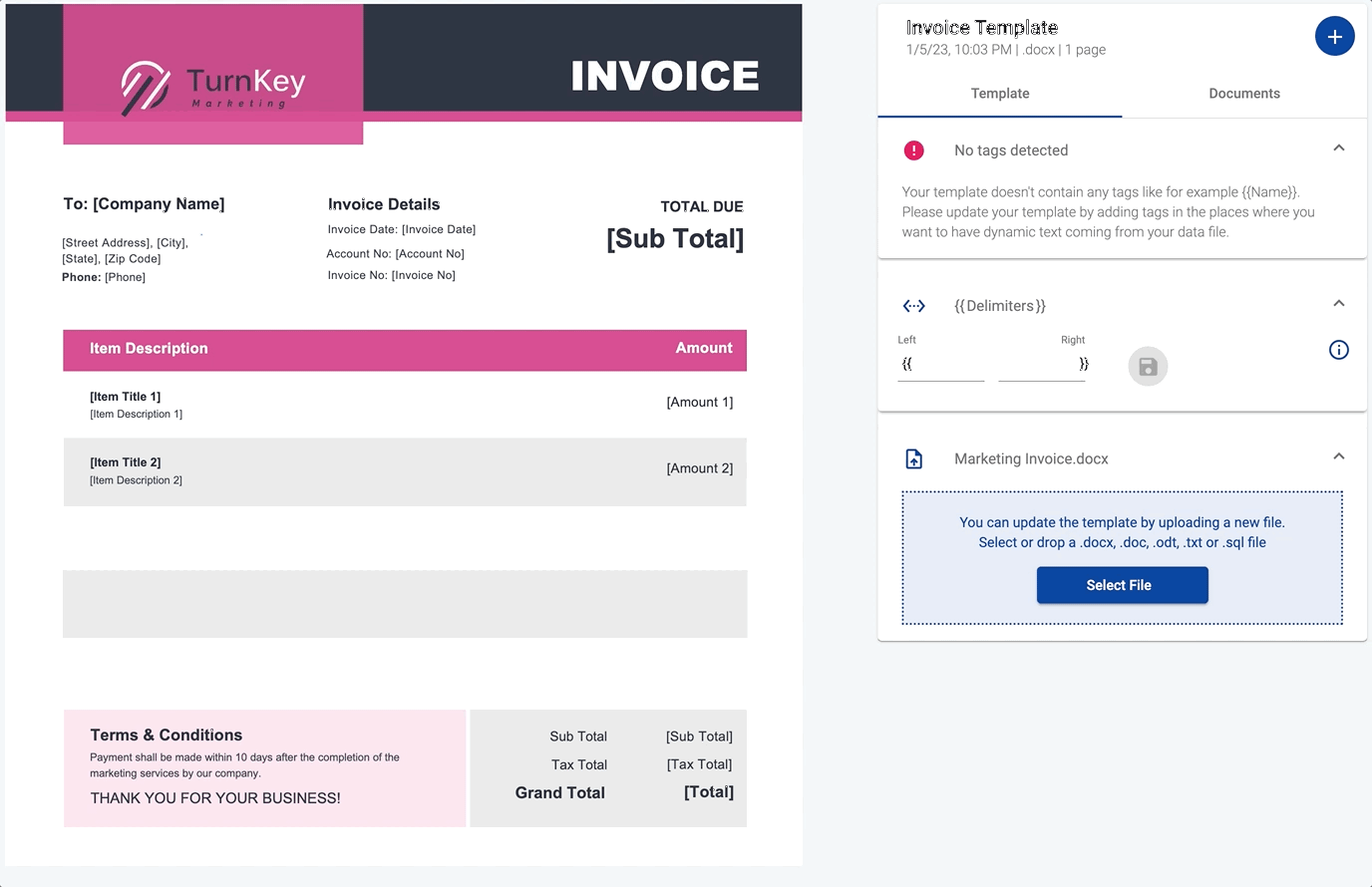Image resolution: width=1372 pixels, height=887 pixels.
Task: Click the [State], [Zip Code] line
Action: click(x=112, y=258)
